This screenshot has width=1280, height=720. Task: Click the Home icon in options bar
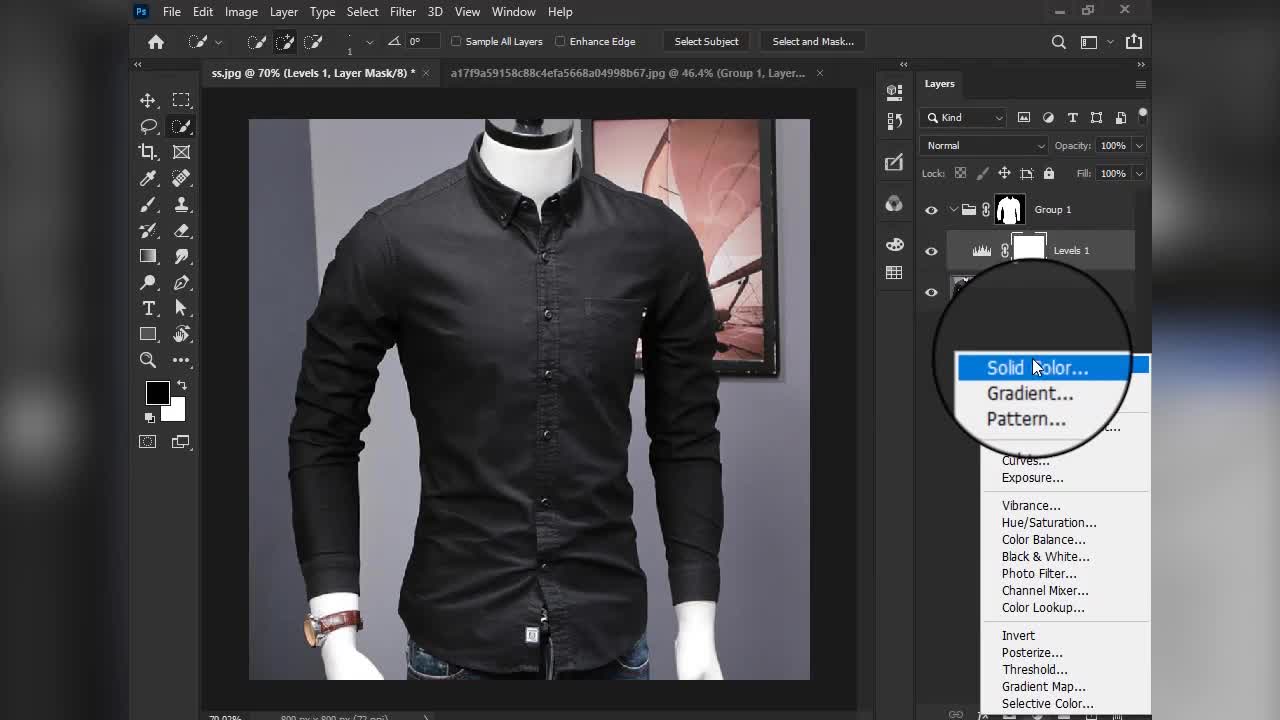[x=156, y=42]
